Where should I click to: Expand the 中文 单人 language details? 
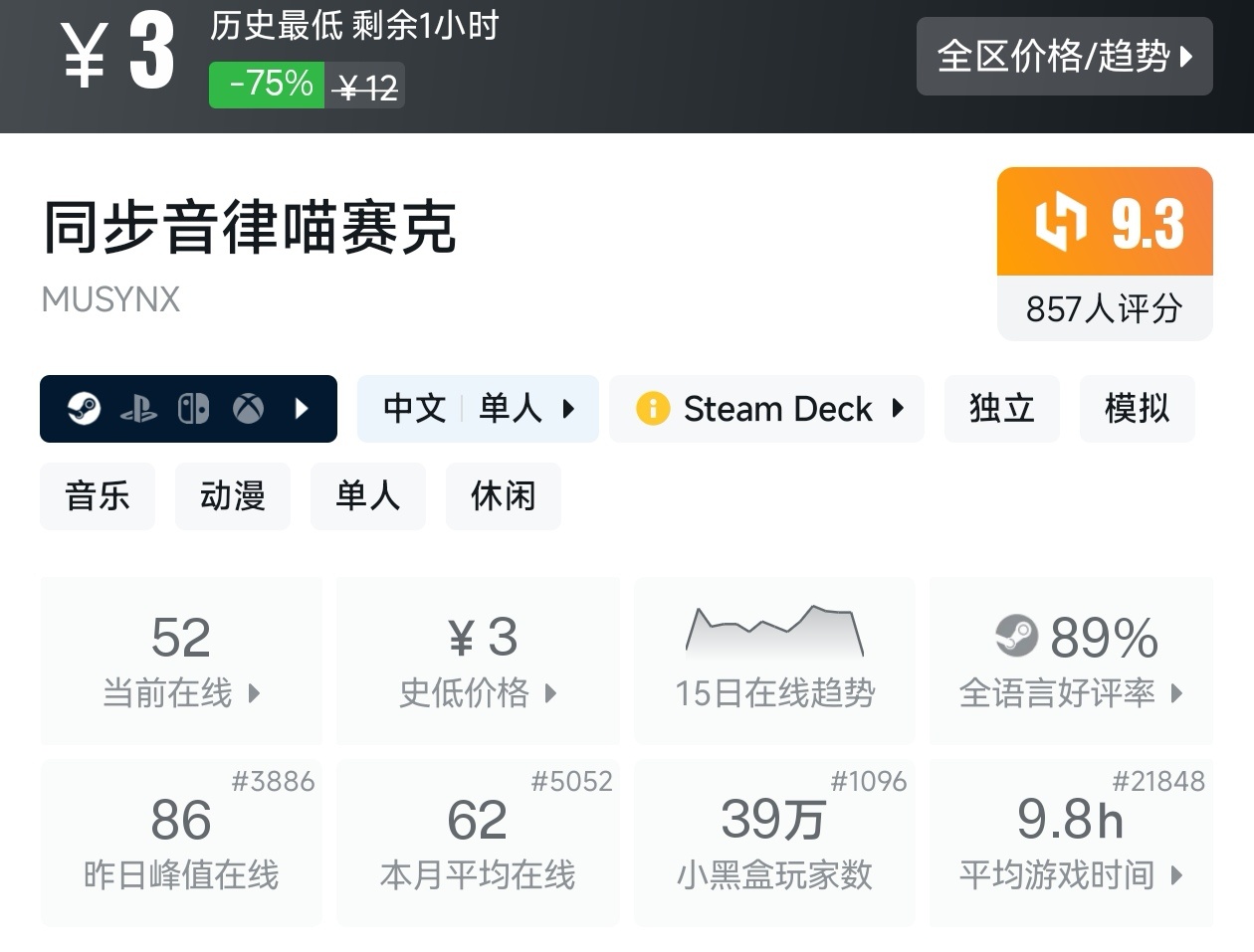(x=478, y=409)
